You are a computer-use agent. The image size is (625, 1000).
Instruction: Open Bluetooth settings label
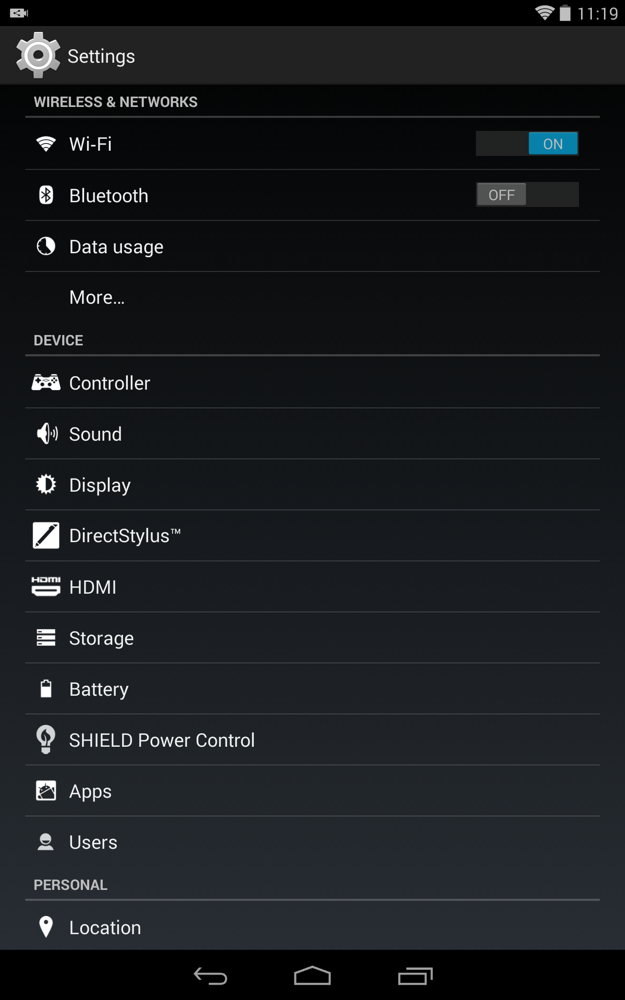click(x=108, y=195)
